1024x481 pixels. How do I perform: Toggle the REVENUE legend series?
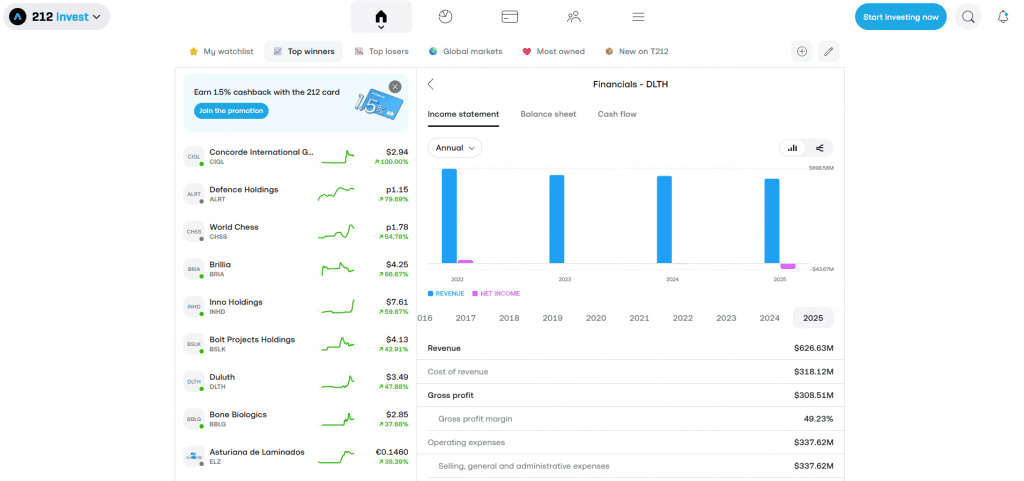click(446, 293)
